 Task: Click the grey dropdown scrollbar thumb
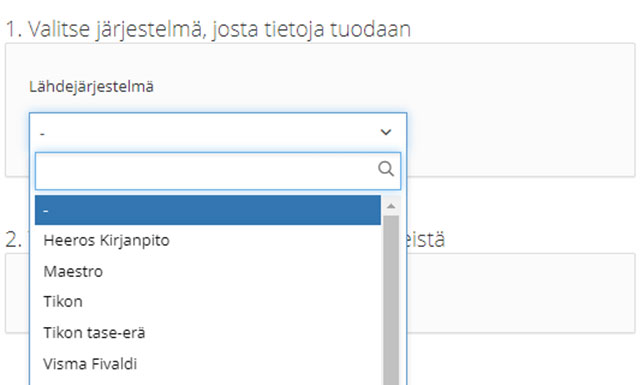click(391, 300)
